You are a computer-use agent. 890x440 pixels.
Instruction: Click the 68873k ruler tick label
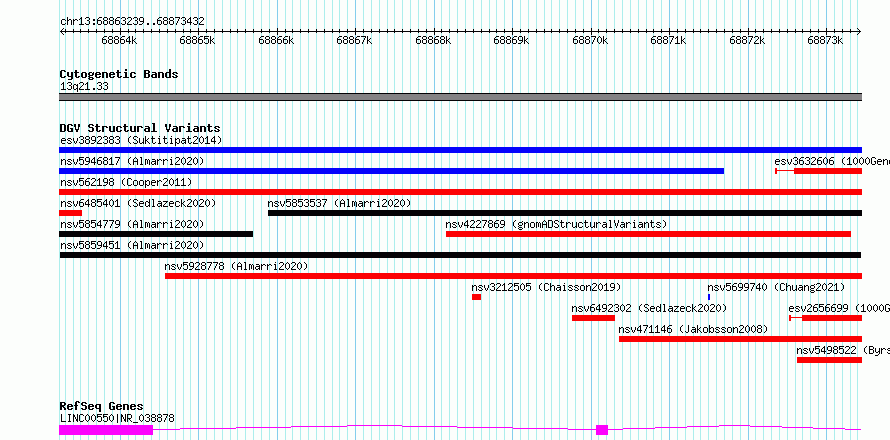coord(826,41)
